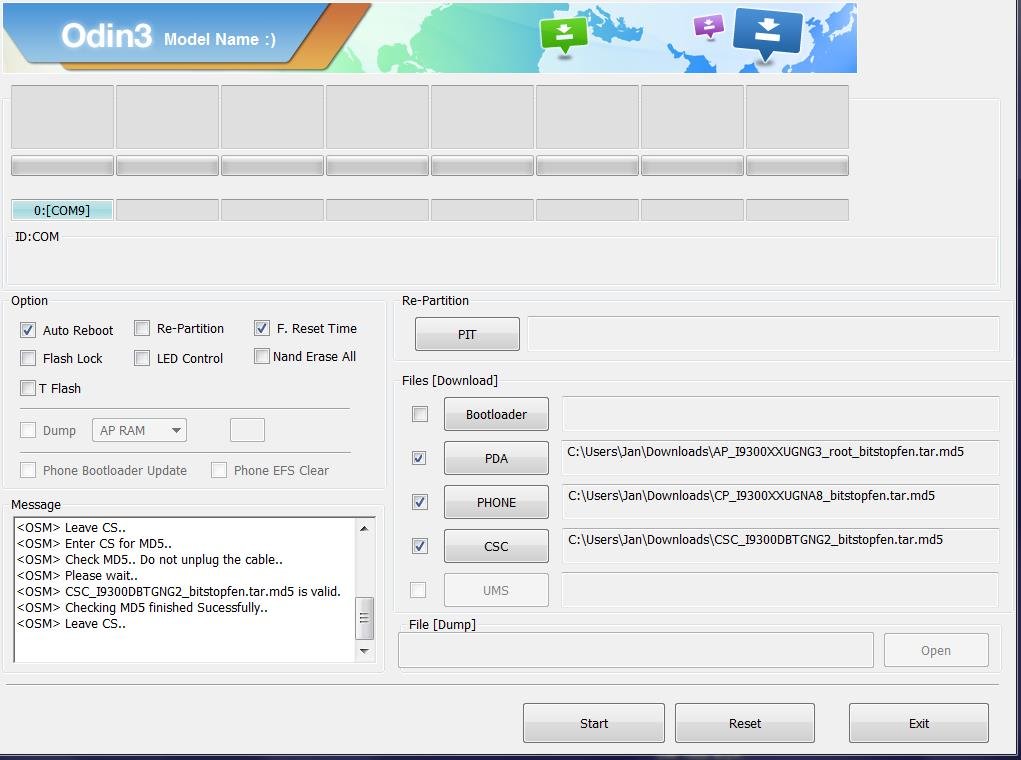
Task: Uncheck F. Reset Time
Action: coord(262,328)
